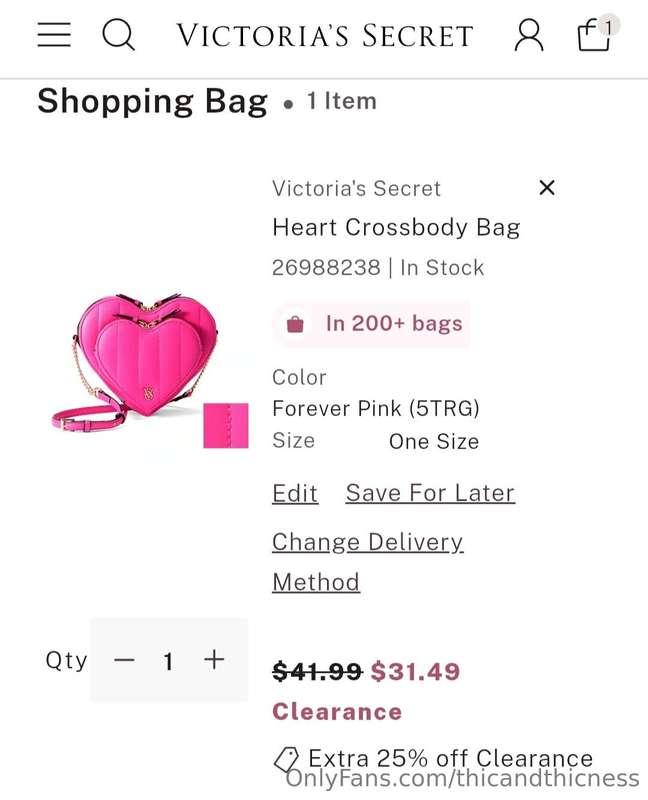Viewport: 648px width, 800px height.
Task: Remove the Heart Crossbody Bag item
Action: [547, 188]
